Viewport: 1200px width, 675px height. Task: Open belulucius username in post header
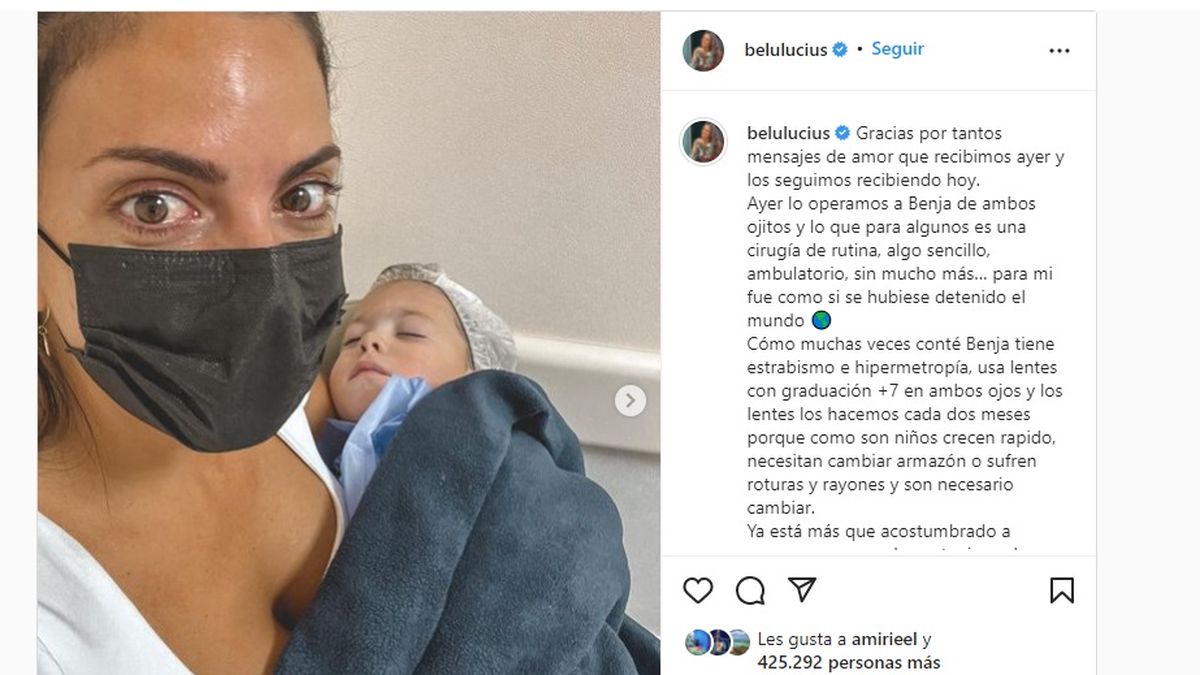point(786,50)
